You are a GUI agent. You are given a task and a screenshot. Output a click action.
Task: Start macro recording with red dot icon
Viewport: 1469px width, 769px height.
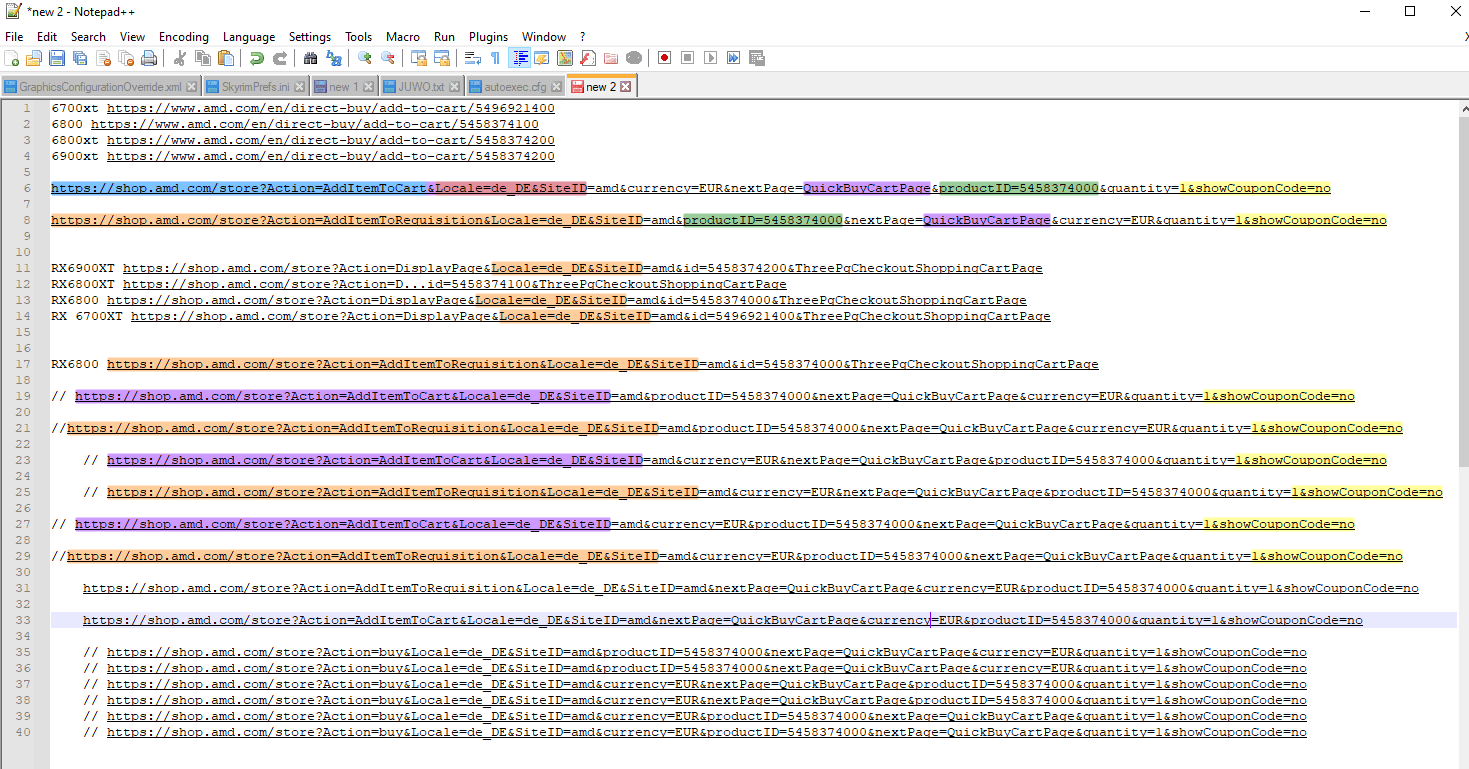(664, 58)
